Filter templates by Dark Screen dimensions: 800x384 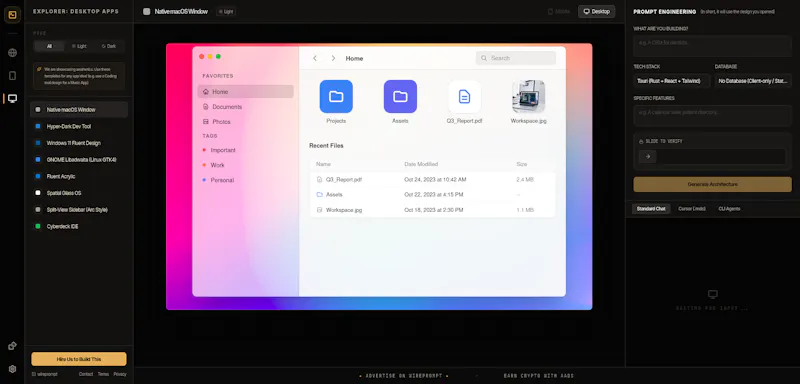click(109, 46)
